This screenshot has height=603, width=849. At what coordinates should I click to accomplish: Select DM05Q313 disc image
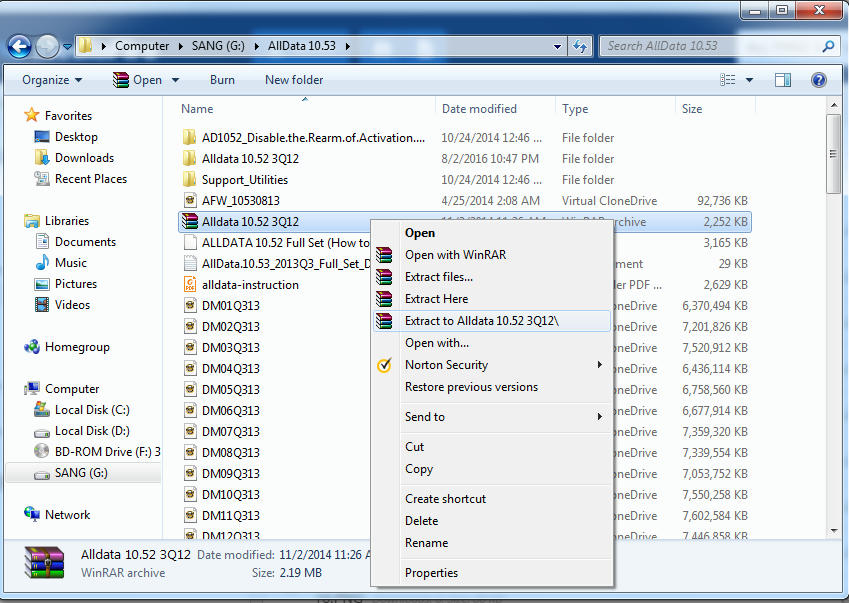pyautogui.click(x=222, y=390)
